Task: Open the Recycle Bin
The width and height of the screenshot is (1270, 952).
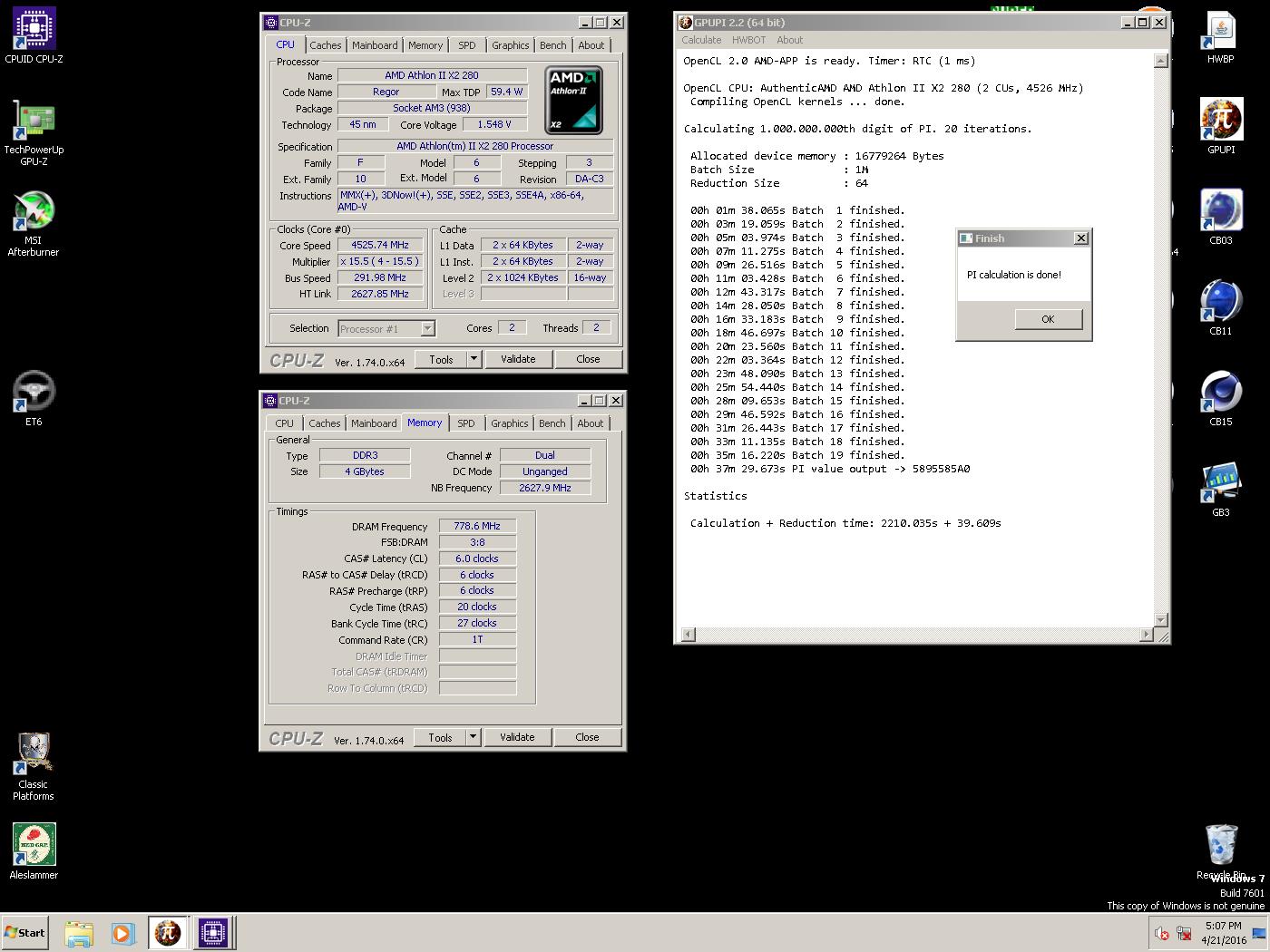Action: [x=1221, y=850]
